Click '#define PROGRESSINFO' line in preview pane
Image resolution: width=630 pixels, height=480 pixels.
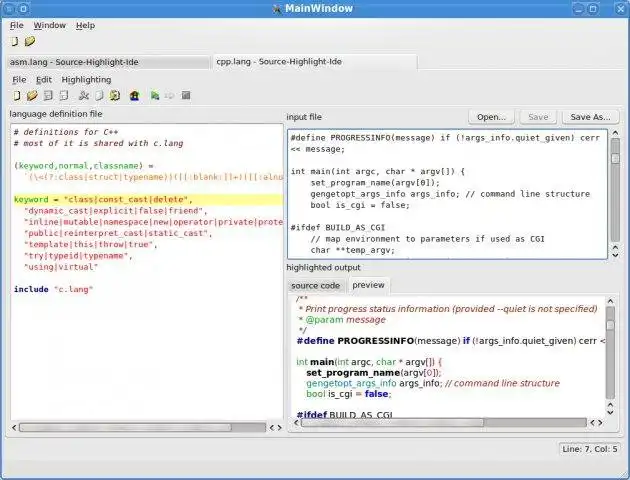click(x=450, y=341)
